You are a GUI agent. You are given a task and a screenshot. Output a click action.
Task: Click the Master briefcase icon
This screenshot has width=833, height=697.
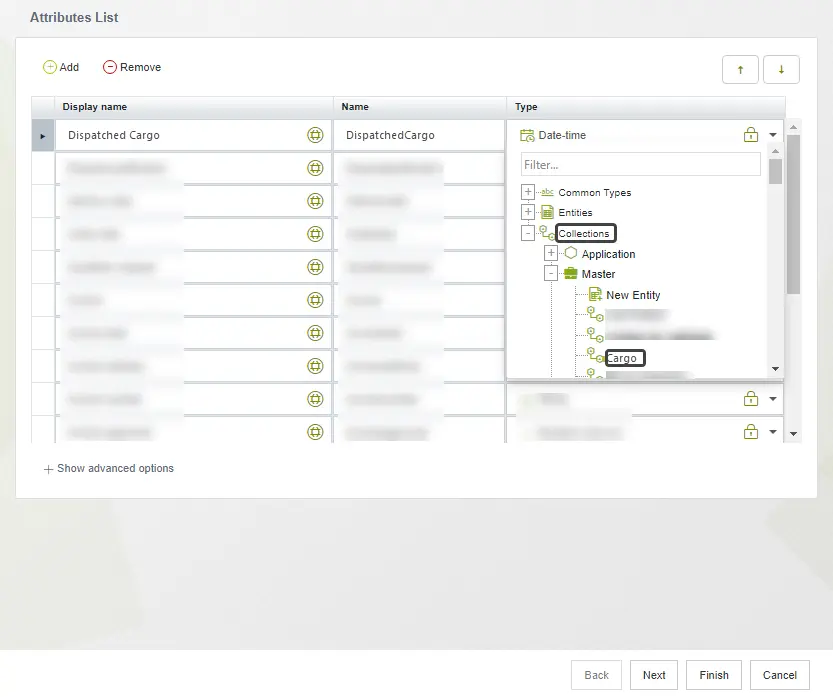571,274
